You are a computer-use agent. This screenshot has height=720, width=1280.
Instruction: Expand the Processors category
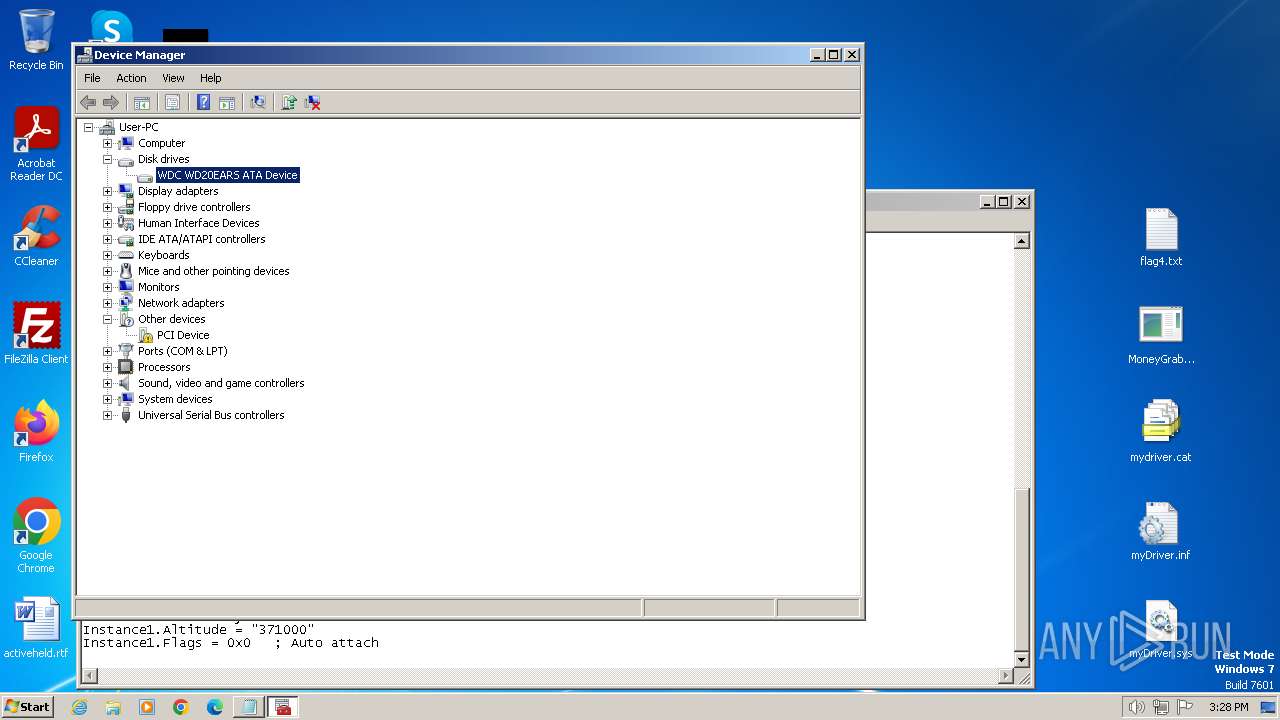[x=107, y=367]
